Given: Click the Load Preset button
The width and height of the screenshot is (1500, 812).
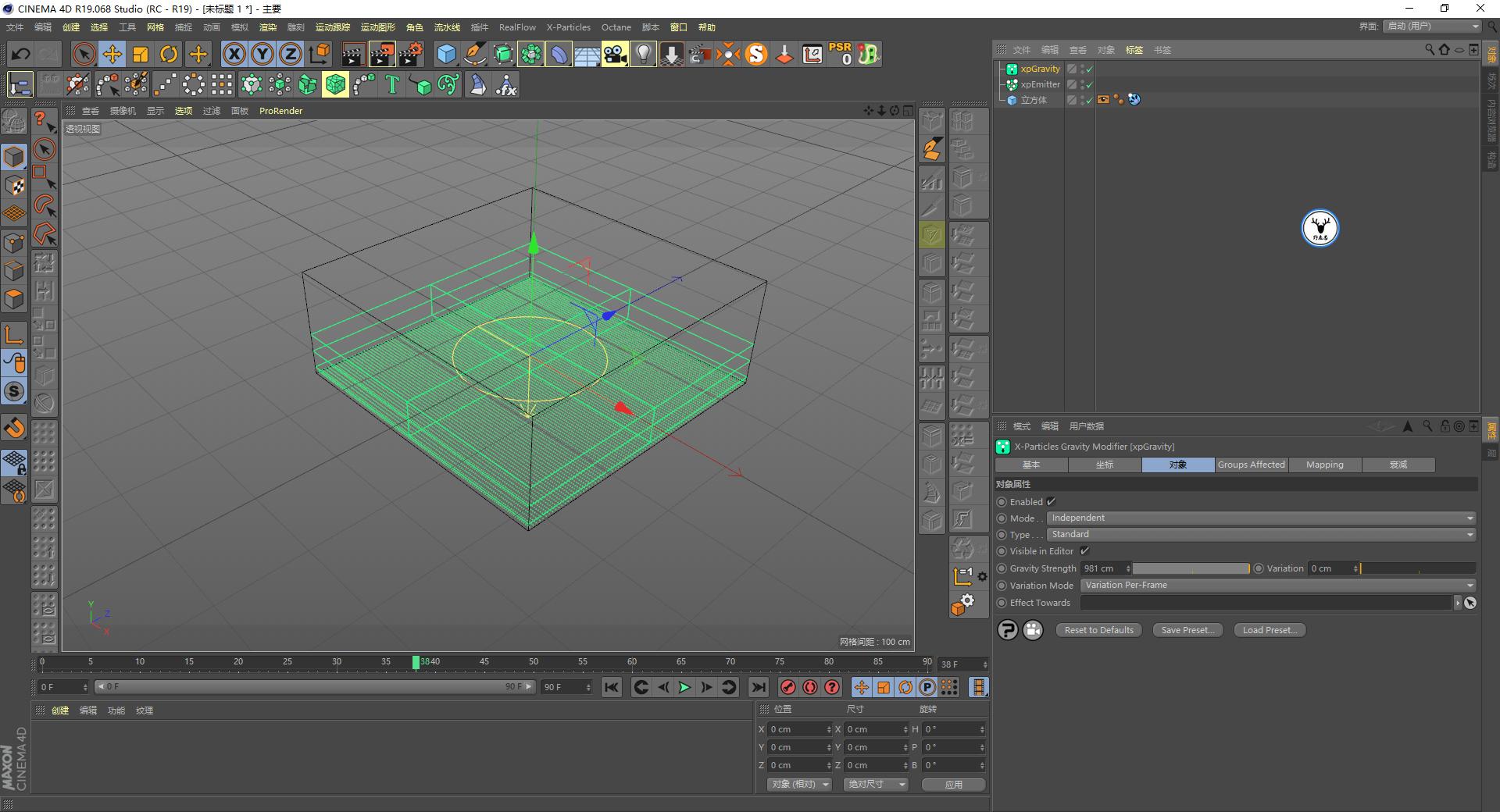Looking at the screenshot, I should pos(1268,630).
